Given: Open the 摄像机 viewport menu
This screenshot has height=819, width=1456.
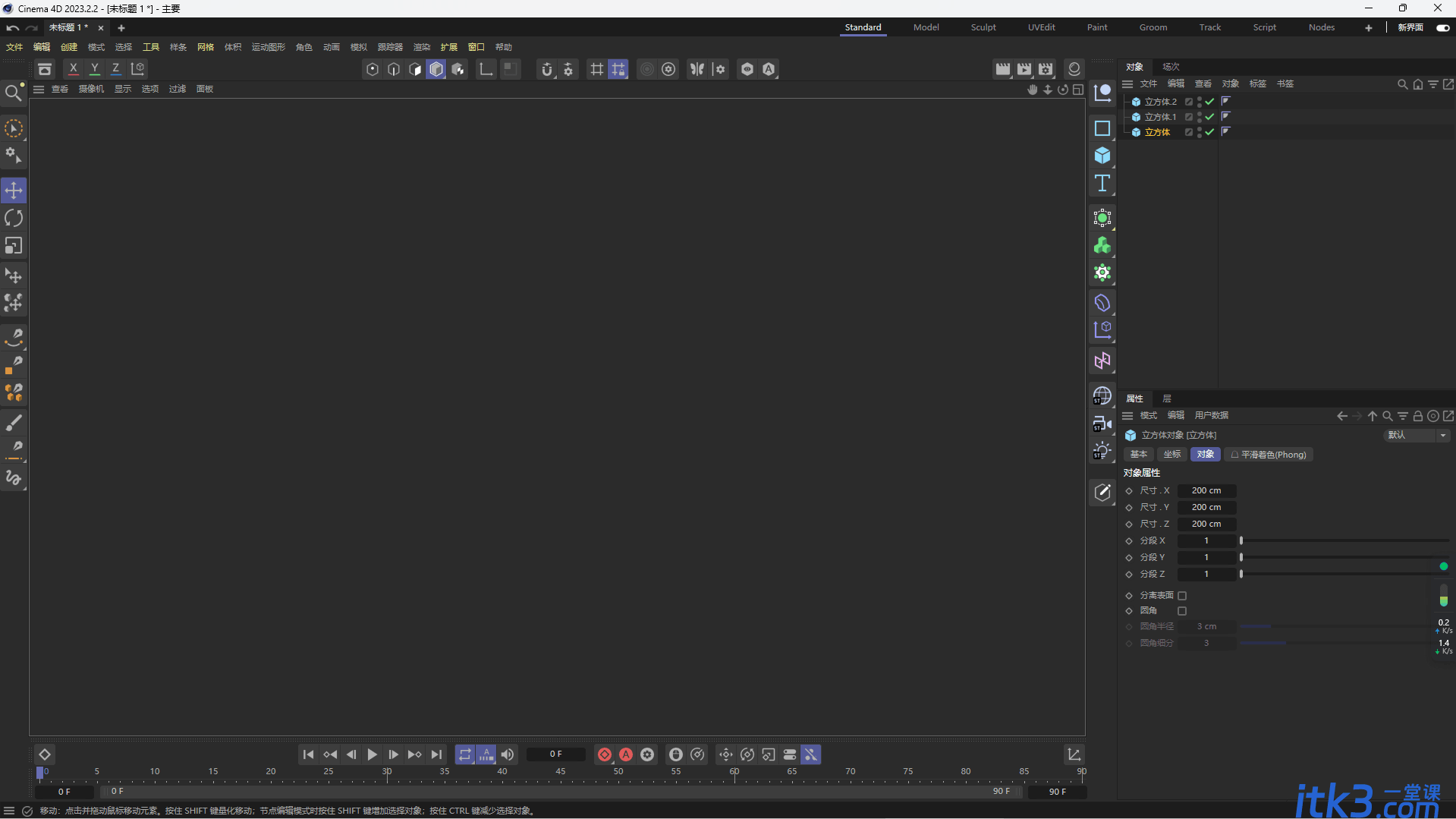Looking at the screenshot, I should pyautogui.click(x=91, y=90).
